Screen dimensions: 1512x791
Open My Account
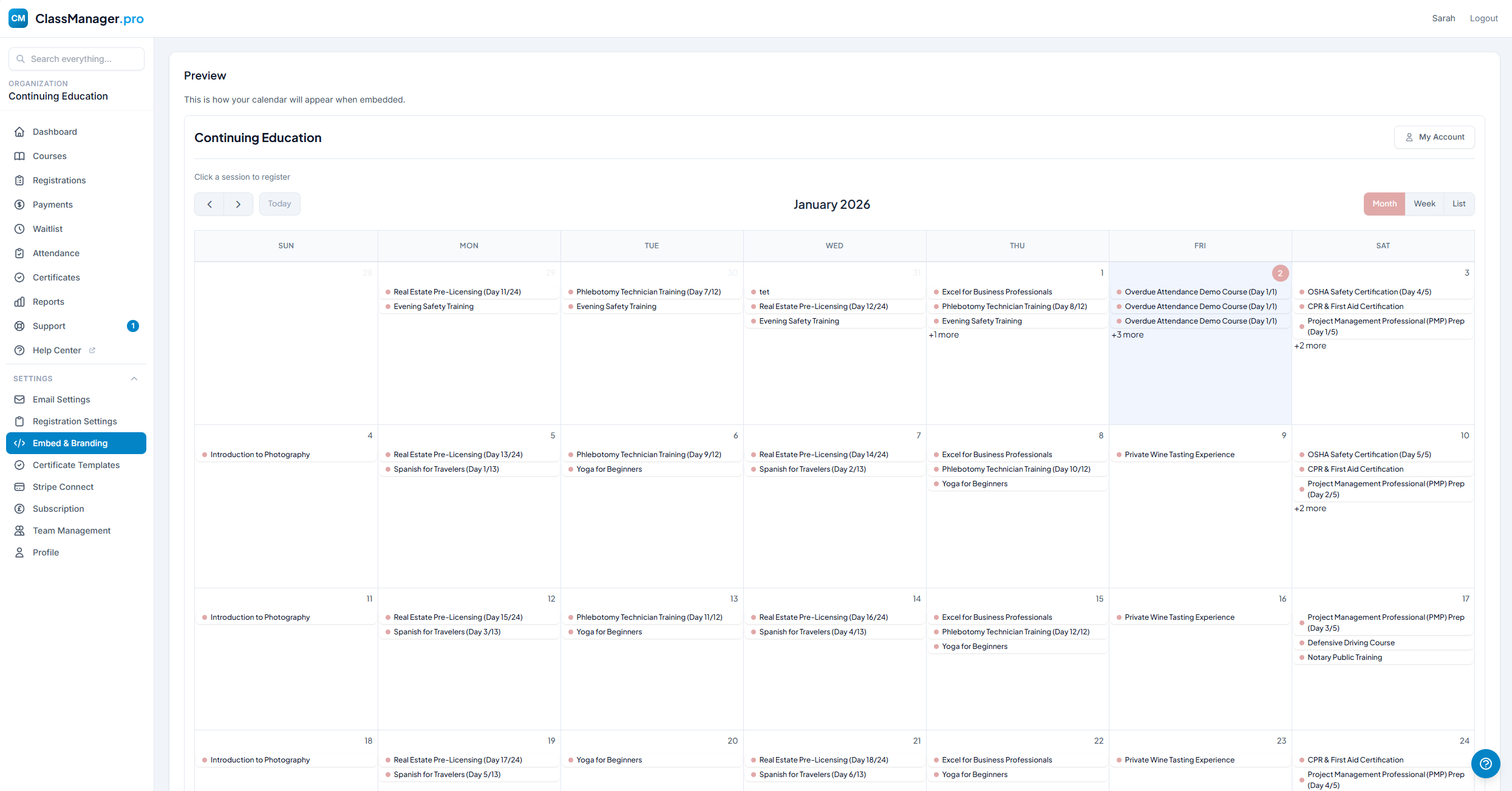tap(1434, 137)
